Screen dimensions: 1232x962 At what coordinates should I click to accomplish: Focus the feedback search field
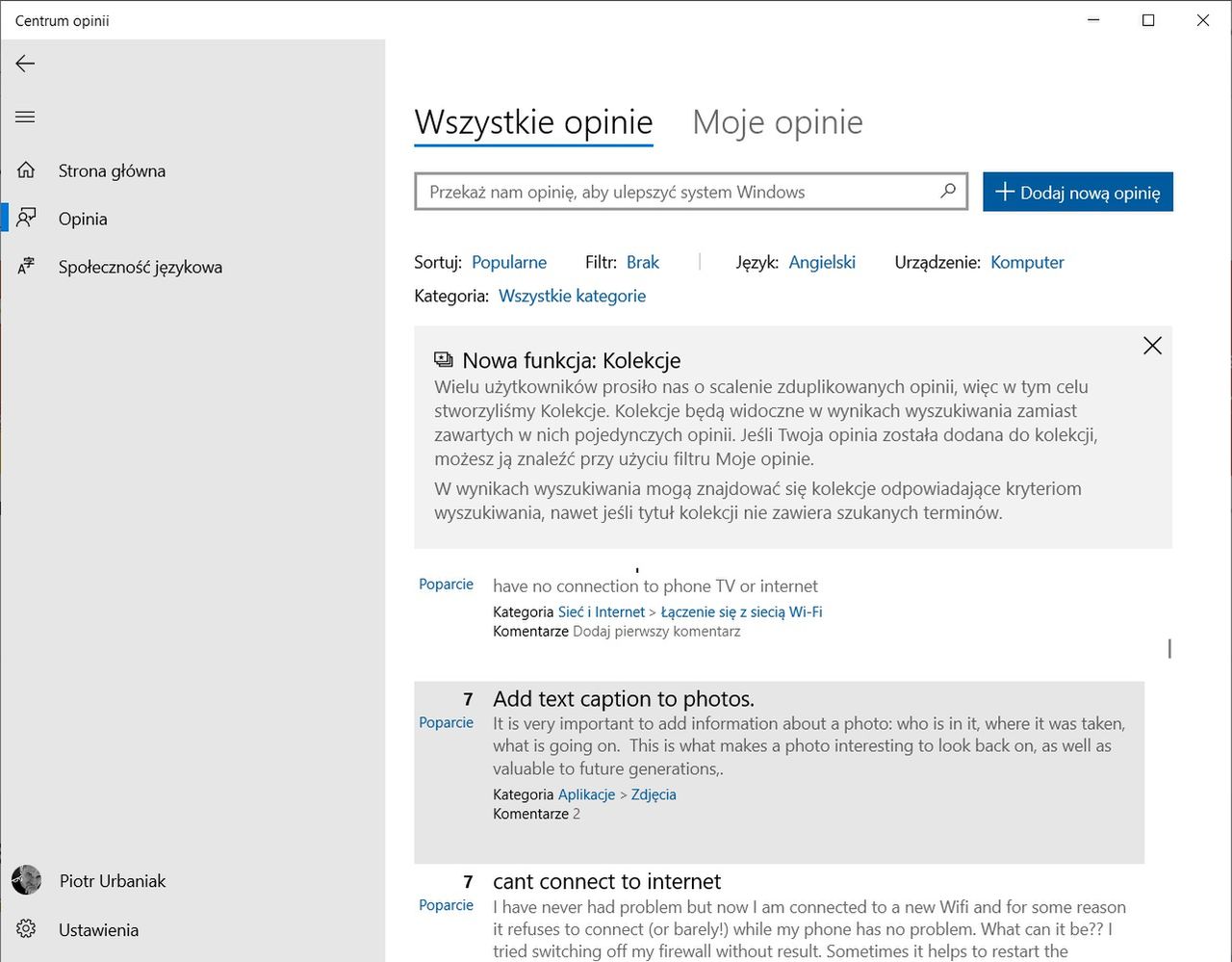click(691, 192)
